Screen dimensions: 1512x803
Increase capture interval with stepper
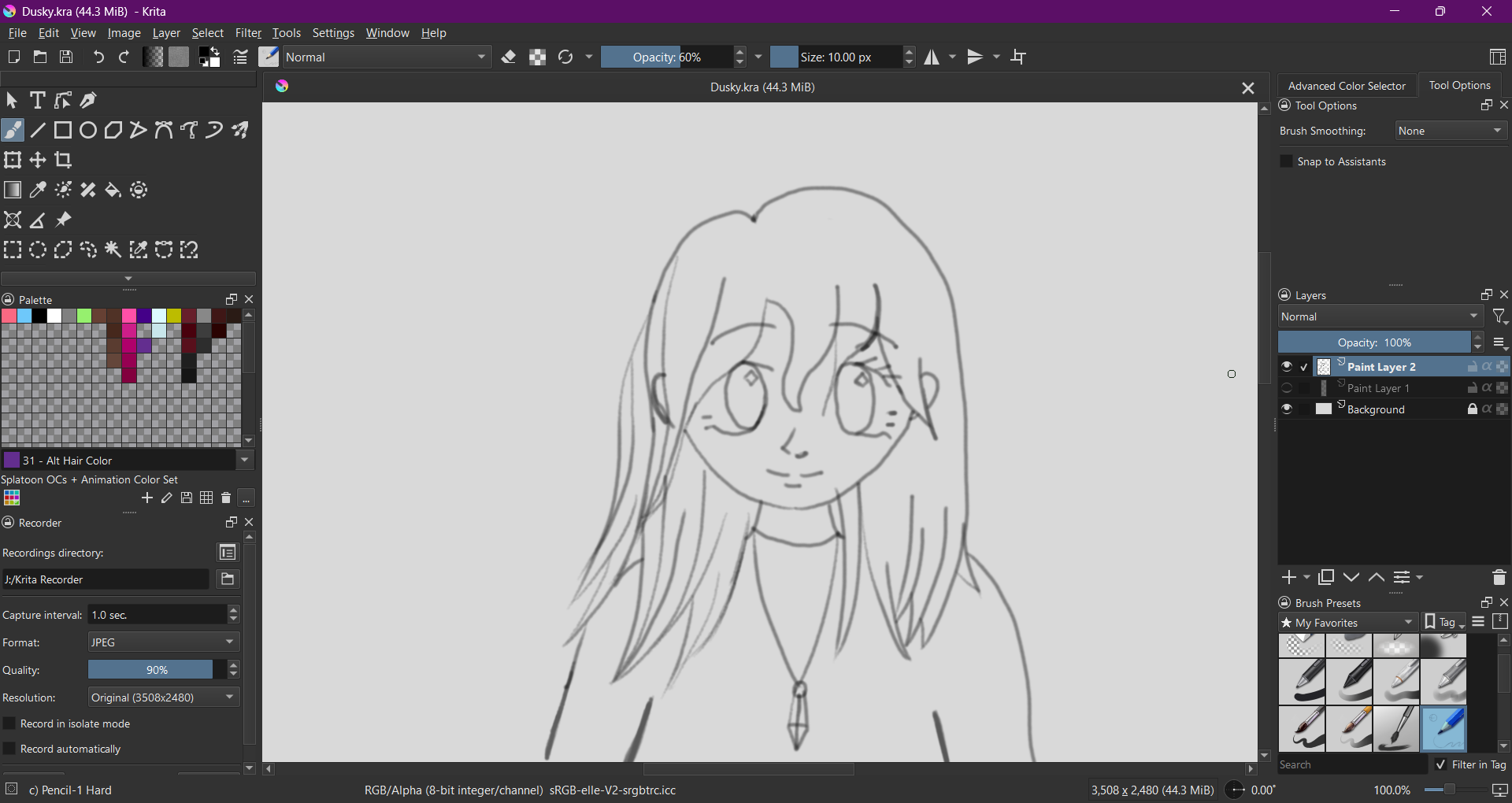coord(233,609)
